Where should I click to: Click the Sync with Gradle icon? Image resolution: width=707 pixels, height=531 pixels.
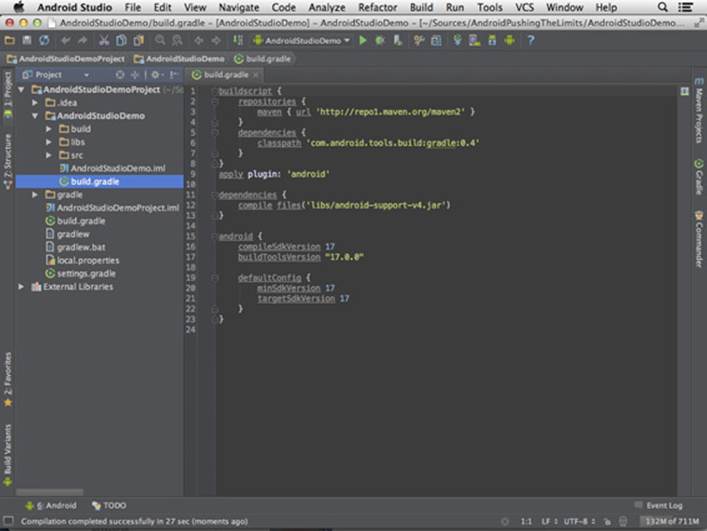tap(458, 41)
